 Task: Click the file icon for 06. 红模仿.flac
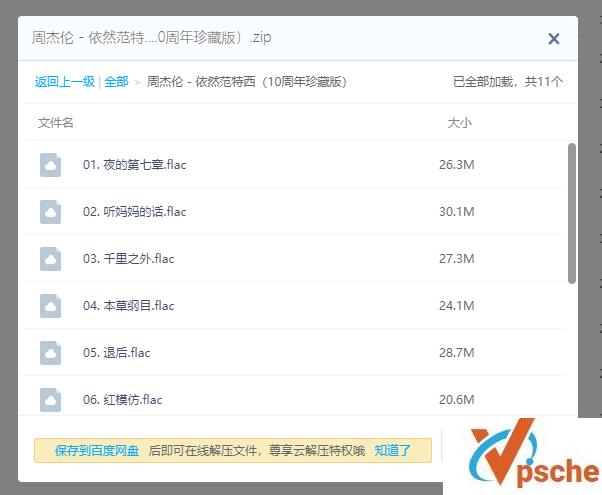pyautogui.click(x=50, y=400)
